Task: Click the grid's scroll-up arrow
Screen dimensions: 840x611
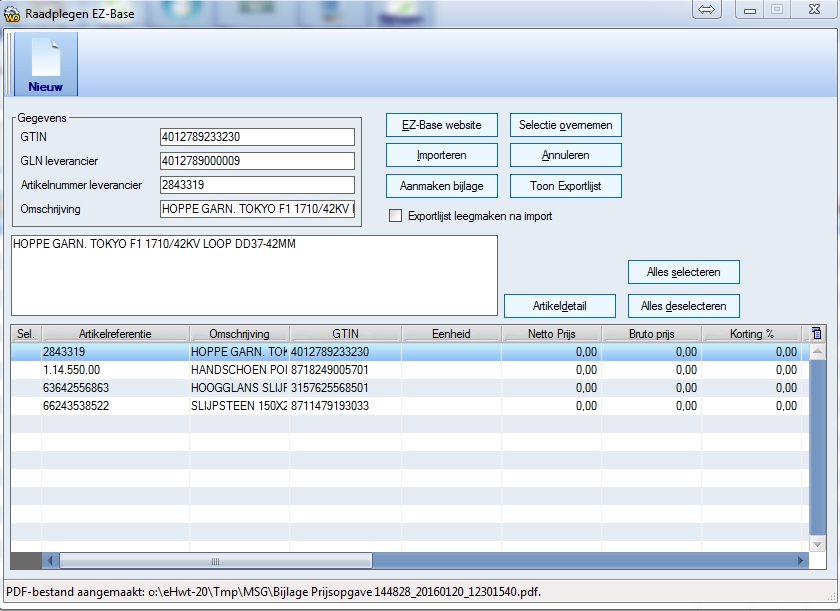Action: click(x=817, y=352)
